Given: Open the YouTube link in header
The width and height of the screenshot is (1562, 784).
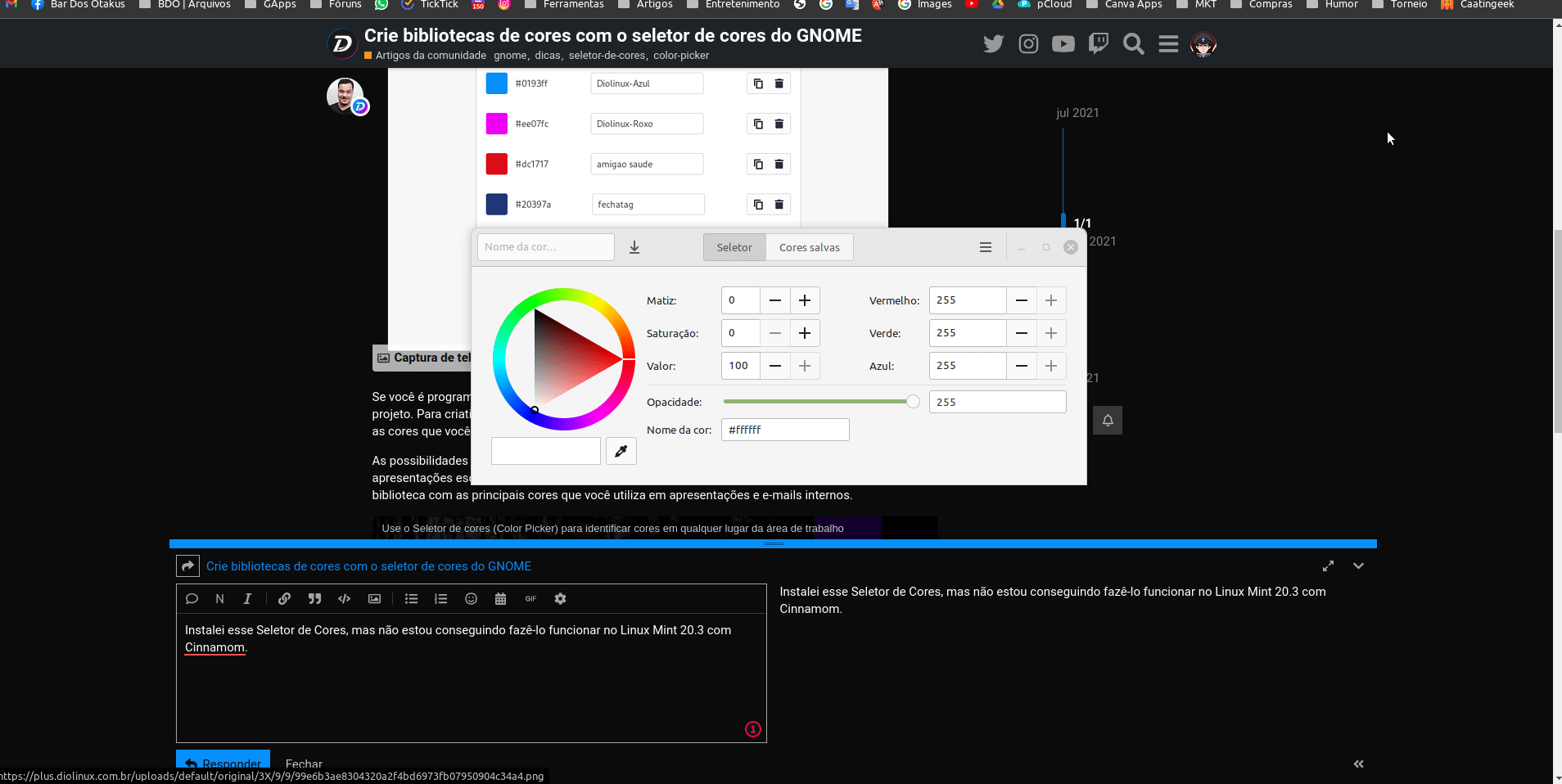Looking at the screenshot, I should [x=1063, y=44].
